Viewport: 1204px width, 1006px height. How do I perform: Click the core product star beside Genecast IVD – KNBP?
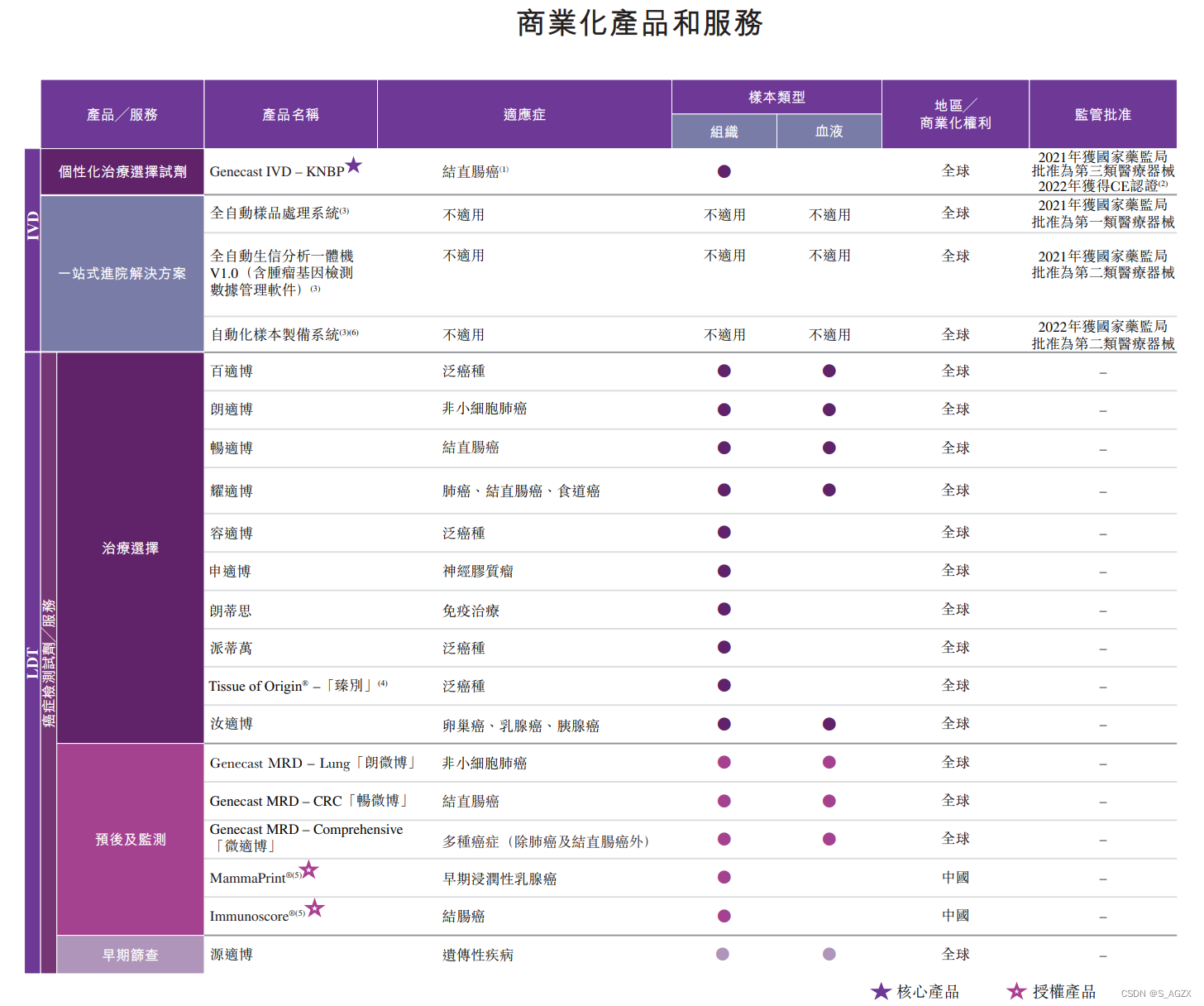354,165
